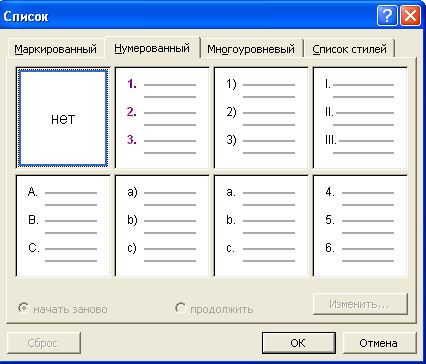The image size is (426, 364).
Task: Choose the purple 1. 2. 3. numbering style
Action: tap(162, 118)
